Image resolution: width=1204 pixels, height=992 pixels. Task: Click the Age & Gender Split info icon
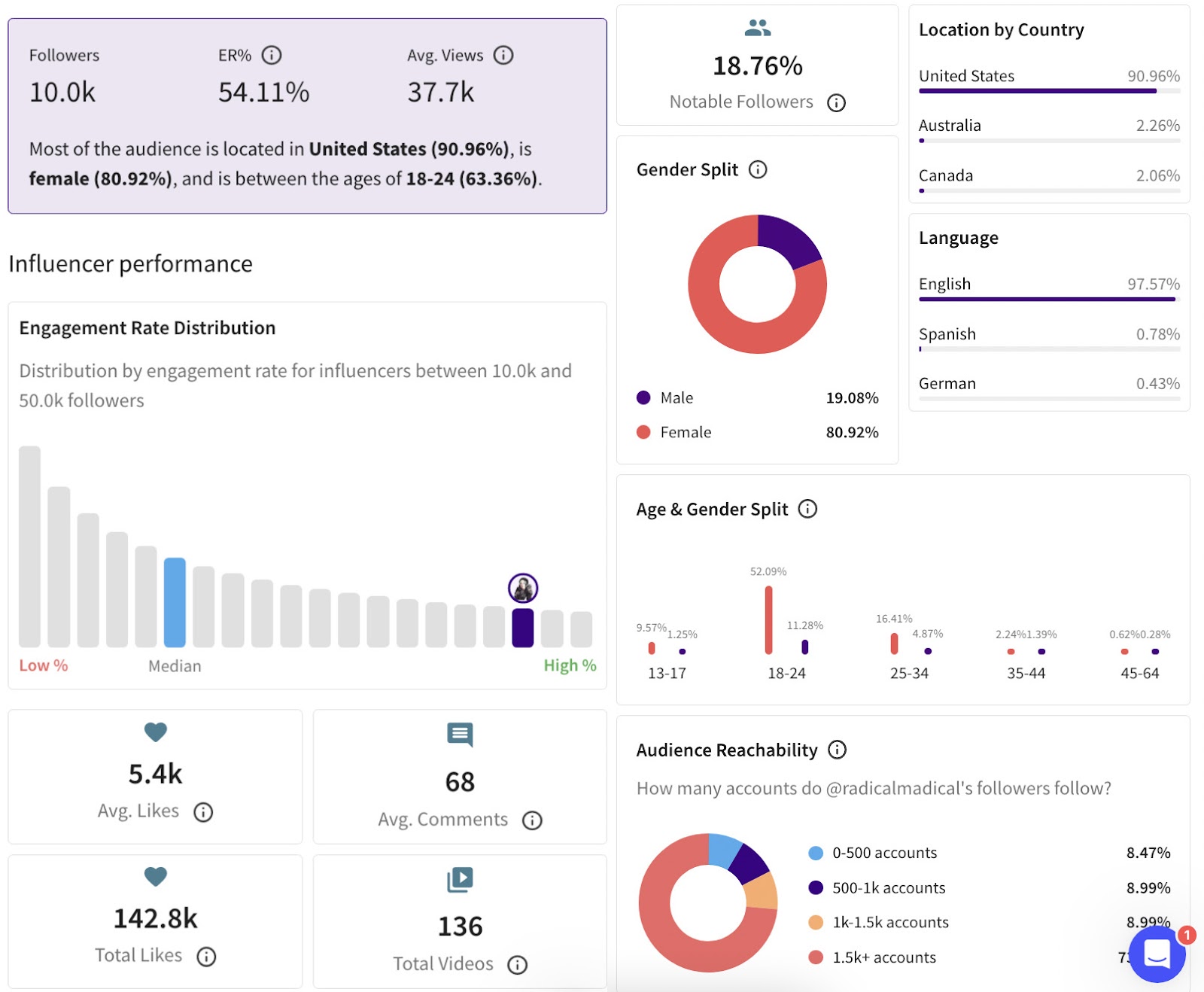(x=807, y=510)
